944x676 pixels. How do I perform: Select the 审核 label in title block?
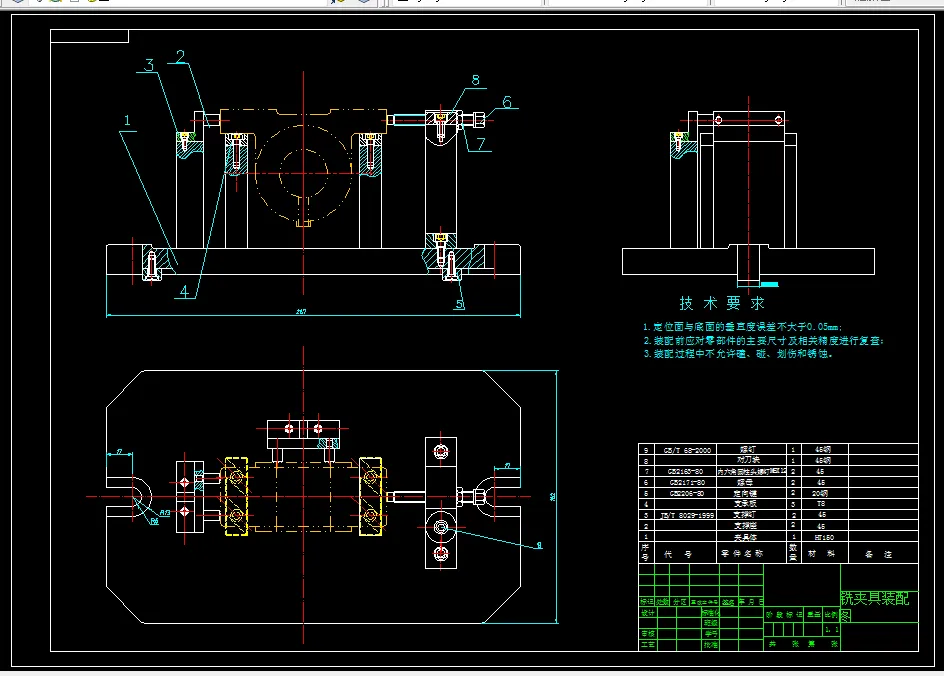(x=648, y=634)
